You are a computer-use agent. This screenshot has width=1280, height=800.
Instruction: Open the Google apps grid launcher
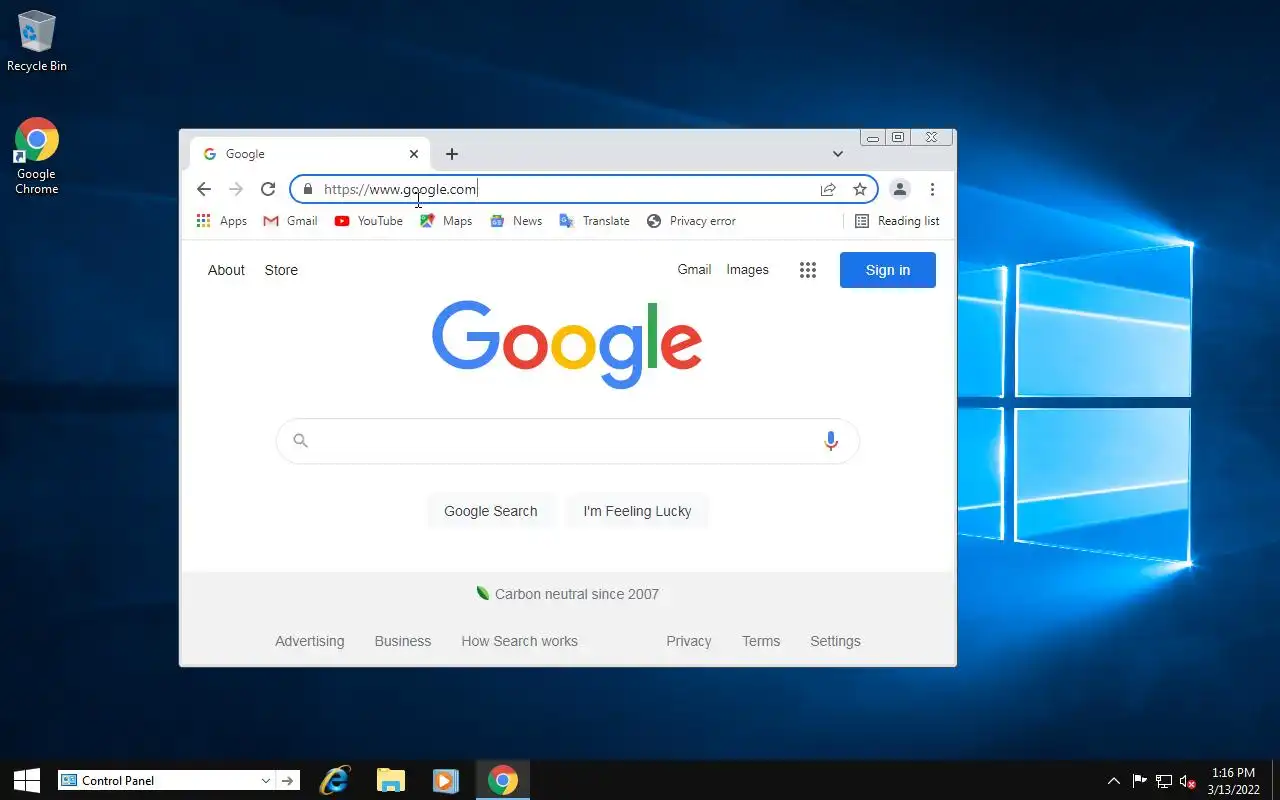pos(808,270)
